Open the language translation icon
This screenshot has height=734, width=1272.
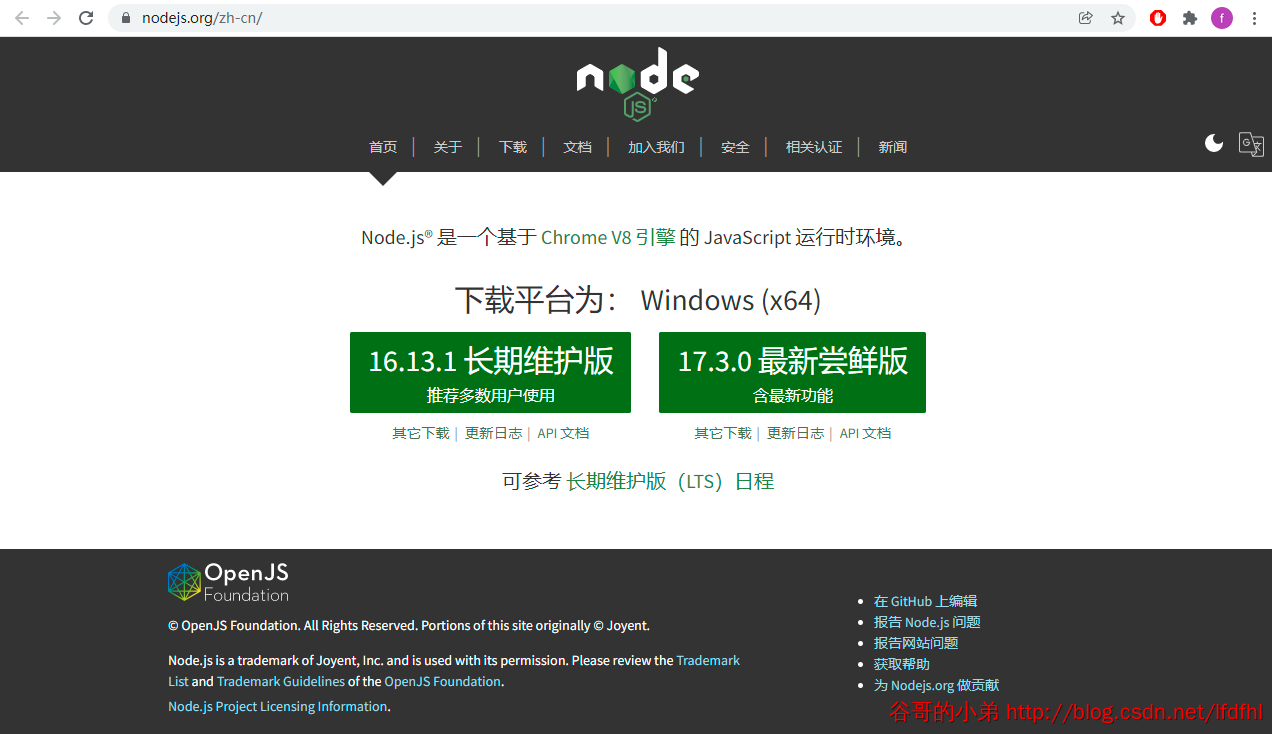(x=1251, y=144)
